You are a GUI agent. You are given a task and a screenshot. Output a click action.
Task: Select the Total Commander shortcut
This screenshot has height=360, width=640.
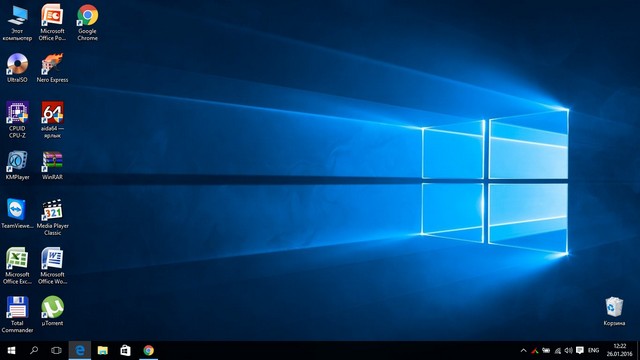pyautogui.click(x=17, y=314)
